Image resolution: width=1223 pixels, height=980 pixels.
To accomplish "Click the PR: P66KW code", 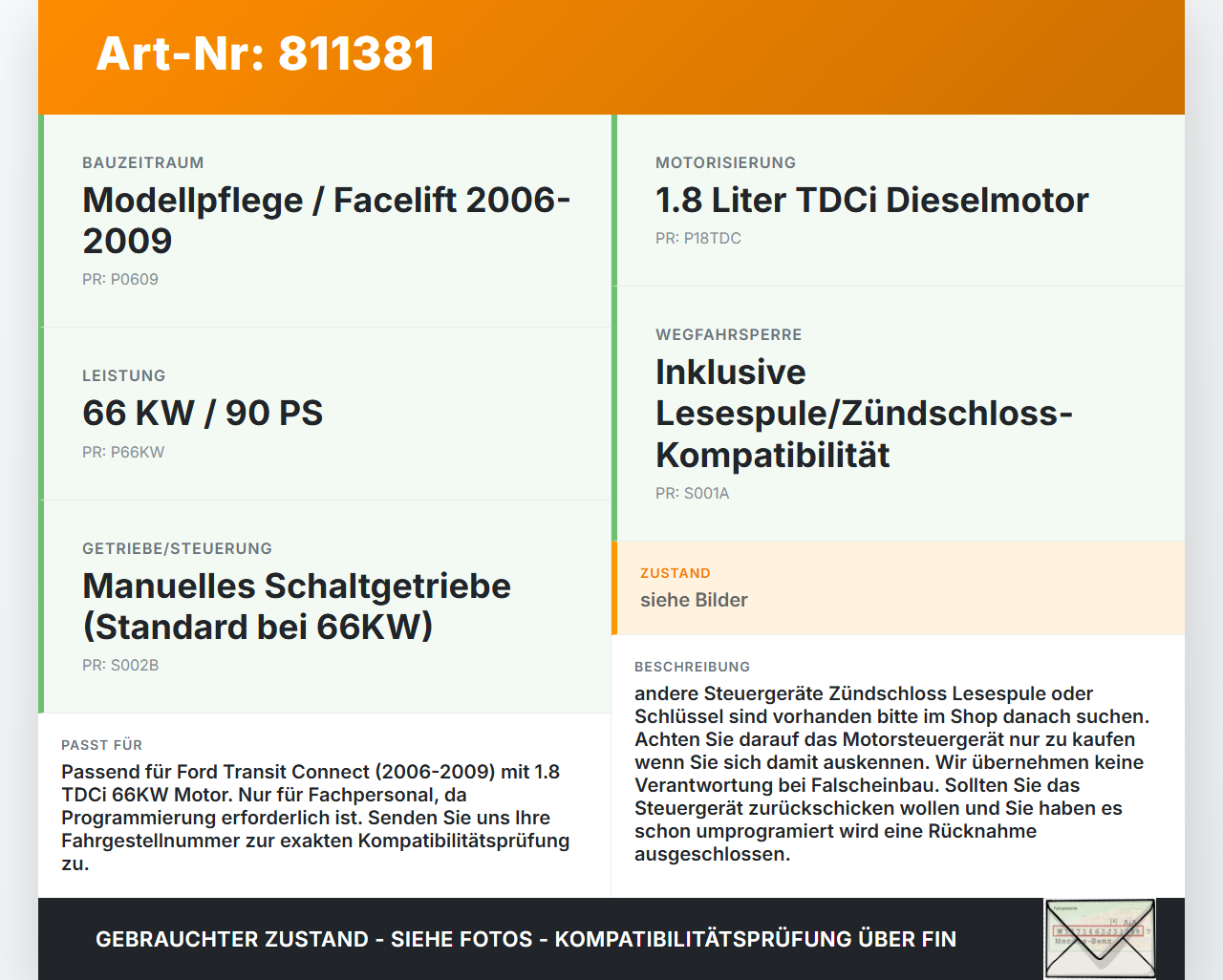I will click(x=123, y=452).
